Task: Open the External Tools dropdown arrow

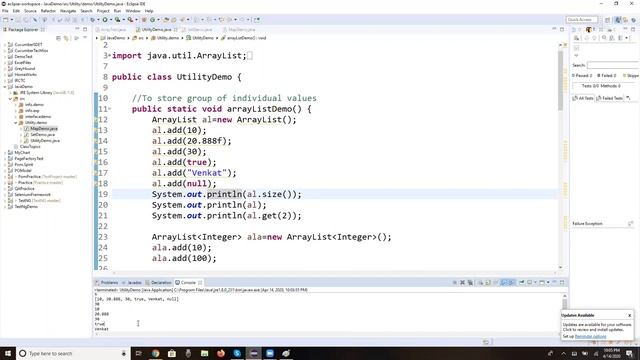Action: click(x=136, y=20)
